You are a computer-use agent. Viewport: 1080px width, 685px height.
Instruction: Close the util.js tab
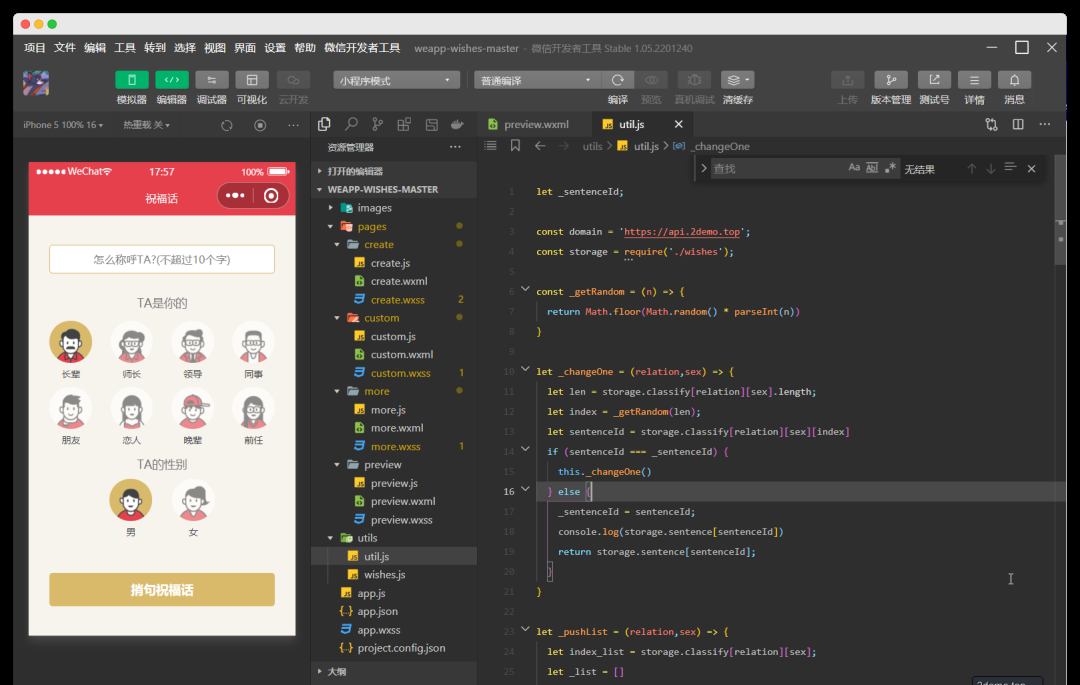click(x=678, y=124)
